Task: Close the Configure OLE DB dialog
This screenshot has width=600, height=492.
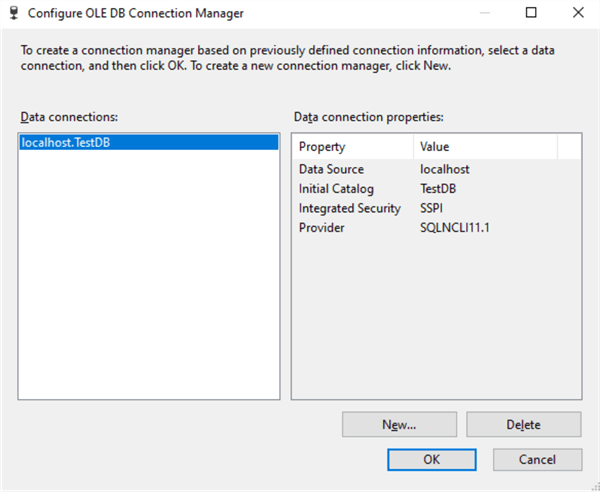Action: tap(577, 14)
